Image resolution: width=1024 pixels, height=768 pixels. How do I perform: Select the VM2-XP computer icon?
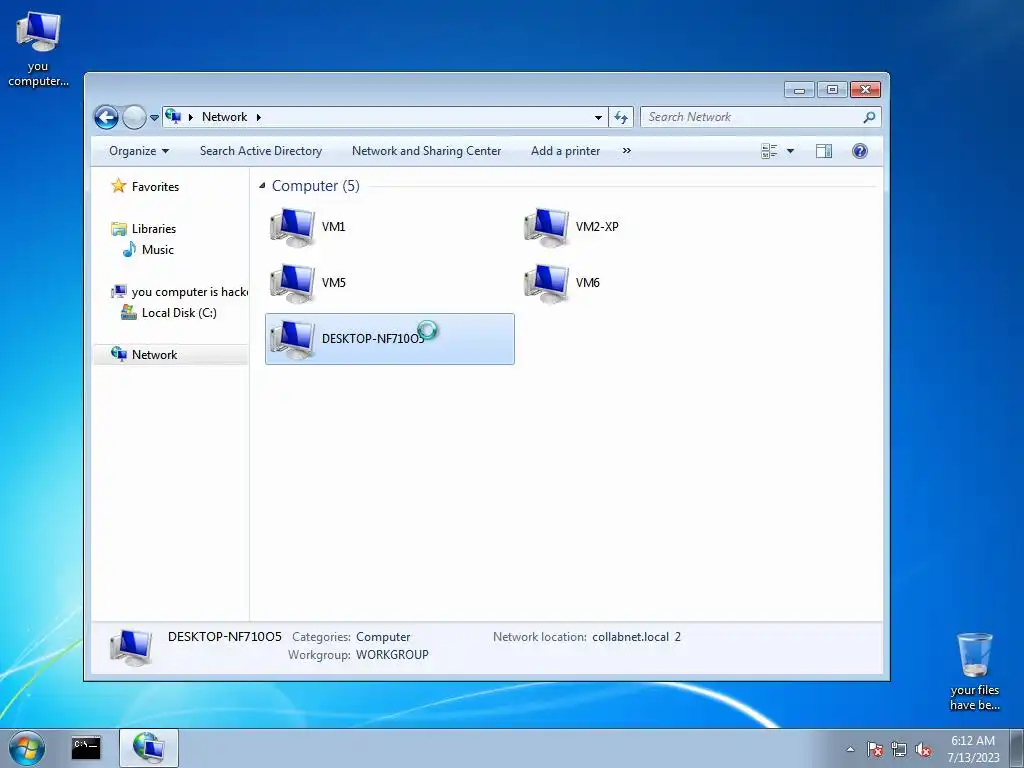click(x=546, y=227)
